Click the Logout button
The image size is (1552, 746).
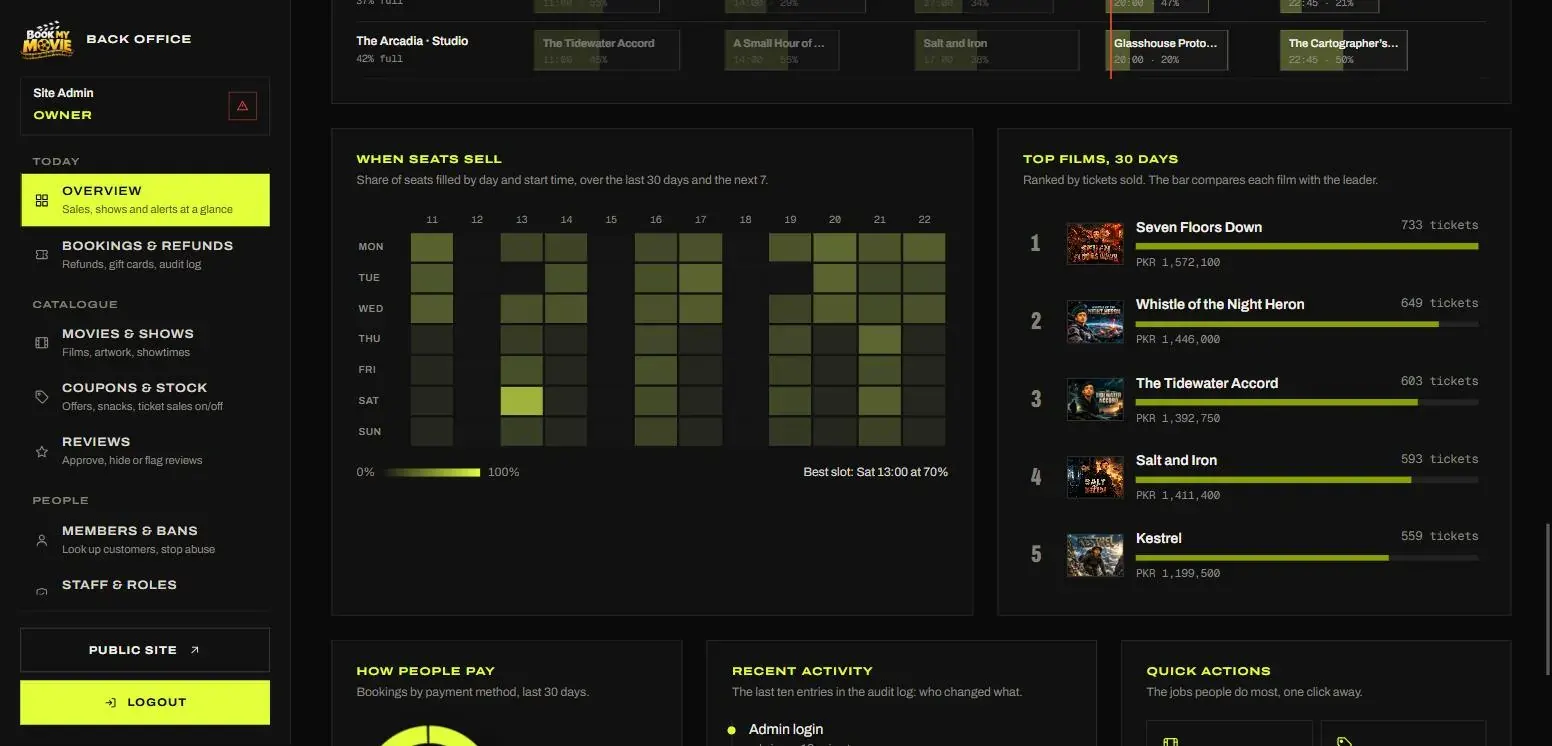tap(145, 702)
